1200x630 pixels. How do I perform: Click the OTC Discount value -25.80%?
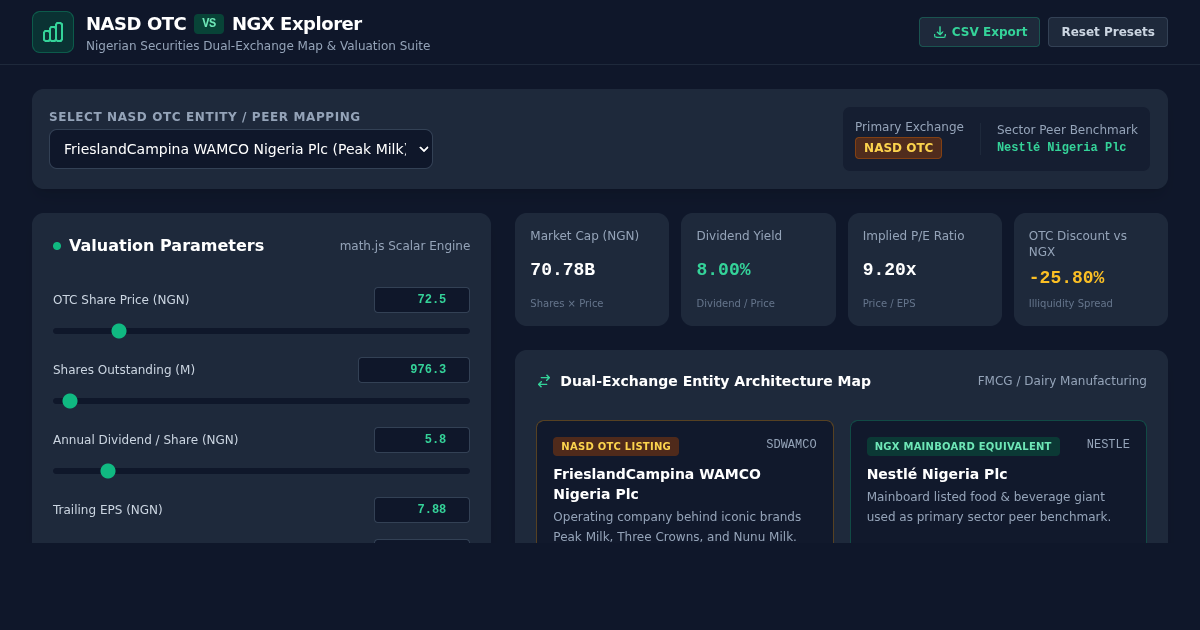point(1066,278)
